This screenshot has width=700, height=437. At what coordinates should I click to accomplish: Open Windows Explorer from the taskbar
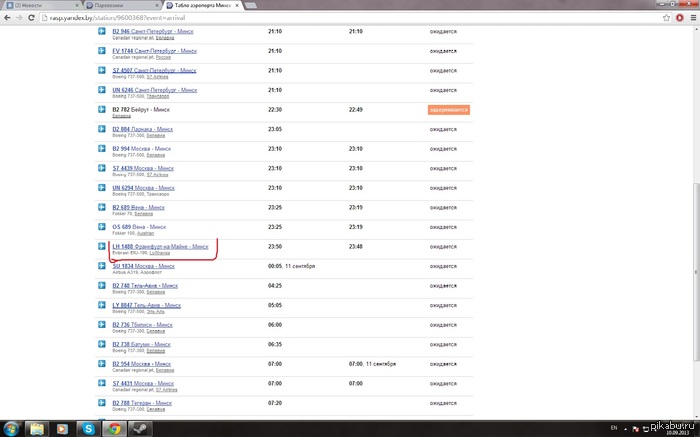pyautogui.click(x=37, y=429)
